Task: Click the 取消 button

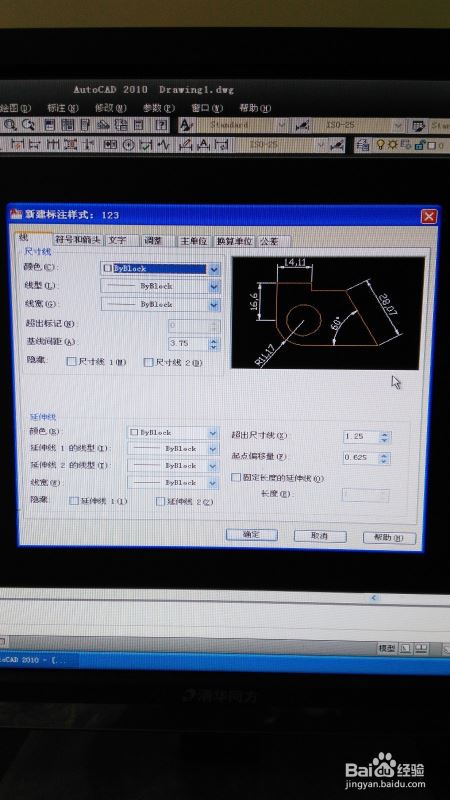Action: coord(320,536)
